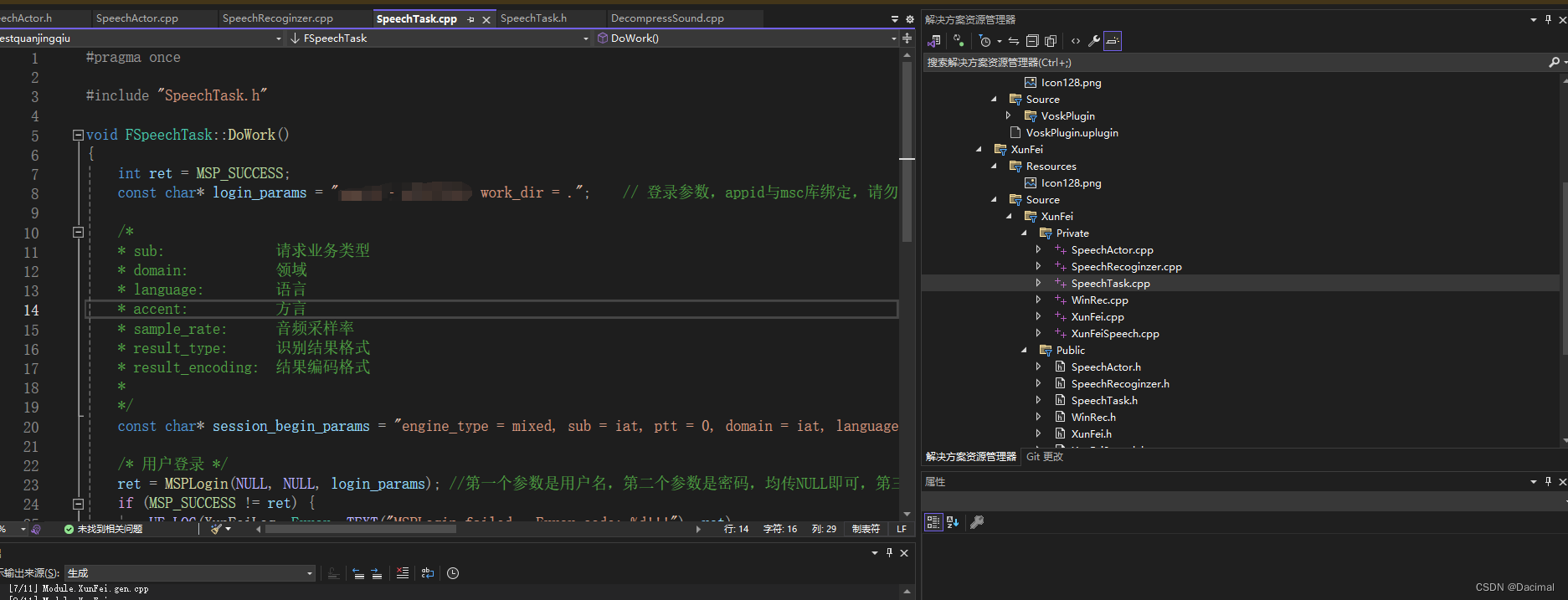Toggle categorized view in Properties panel
1568x600 pixels.
pyautogui.click(x=933, y=522)
